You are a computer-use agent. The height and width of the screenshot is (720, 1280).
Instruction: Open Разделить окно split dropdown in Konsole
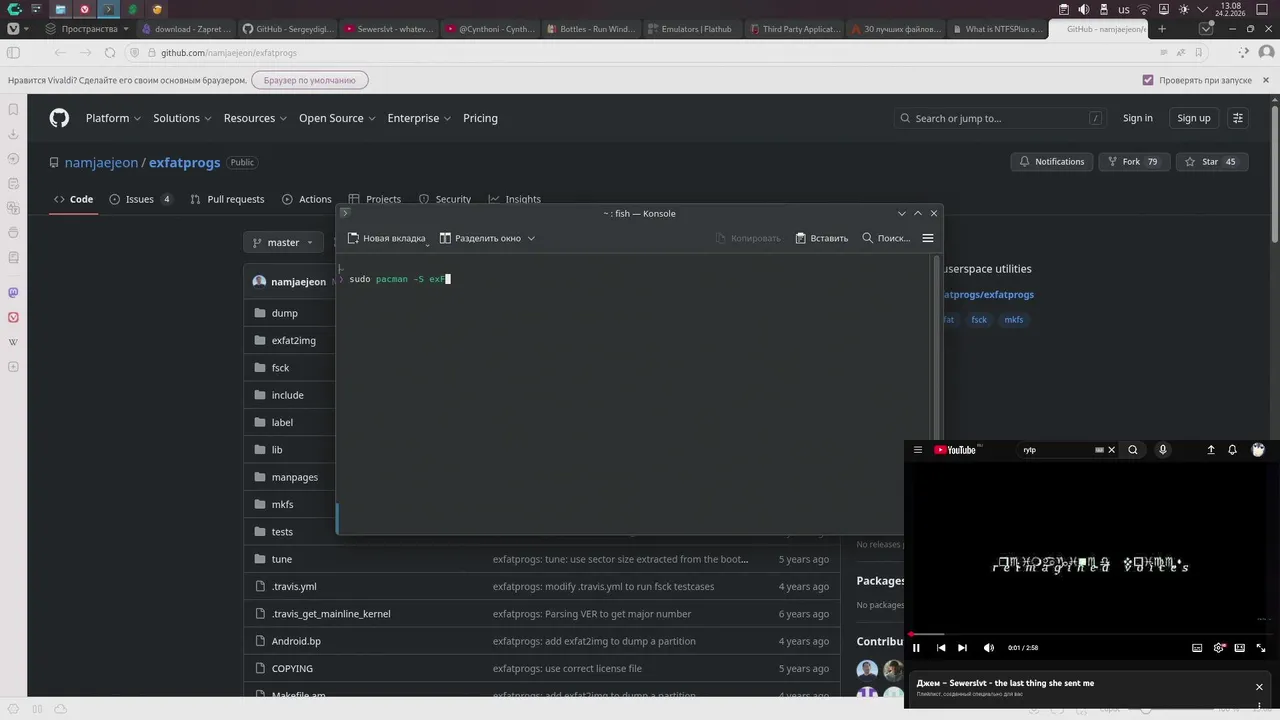(487, 238)
